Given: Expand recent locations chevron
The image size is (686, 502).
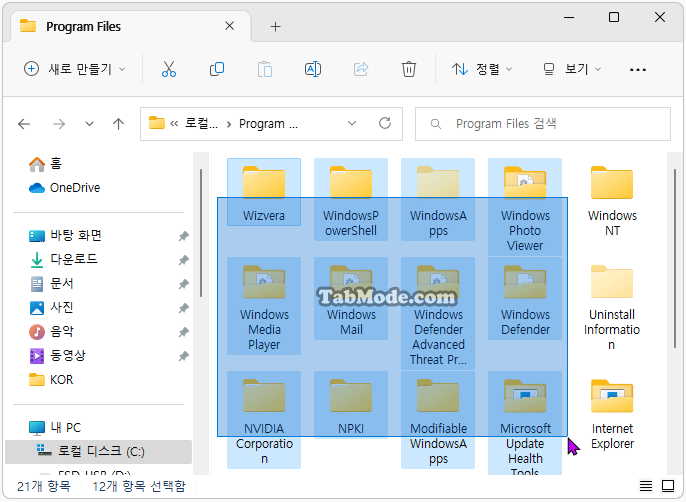Looking at the screenshot, I should coord(89,124).
